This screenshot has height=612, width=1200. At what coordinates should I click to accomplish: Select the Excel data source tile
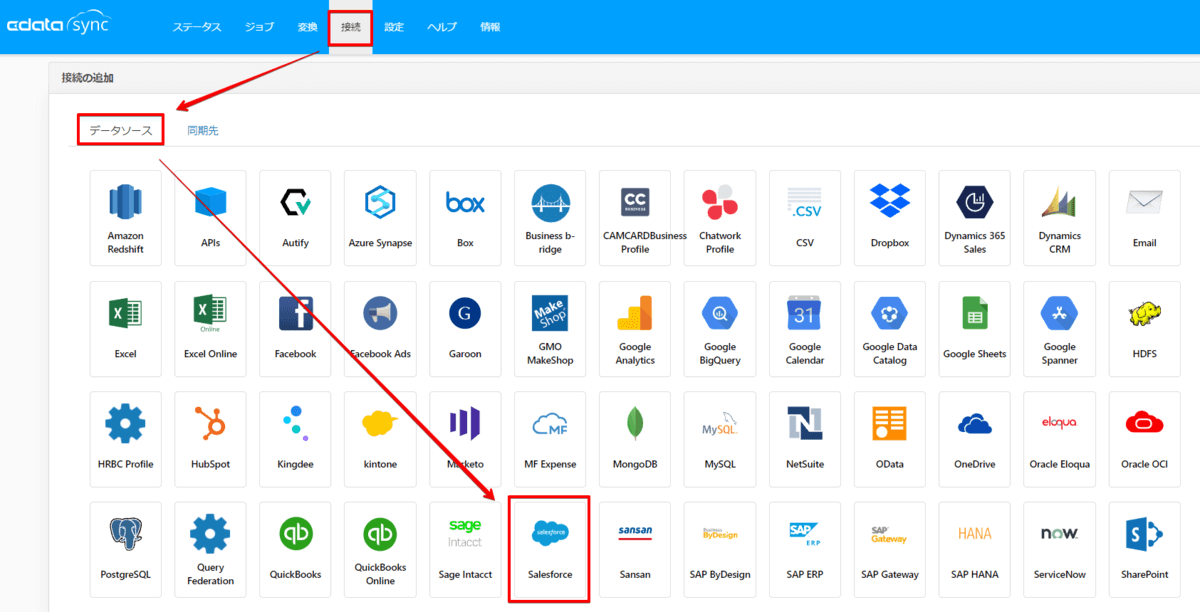coord(126,329)
